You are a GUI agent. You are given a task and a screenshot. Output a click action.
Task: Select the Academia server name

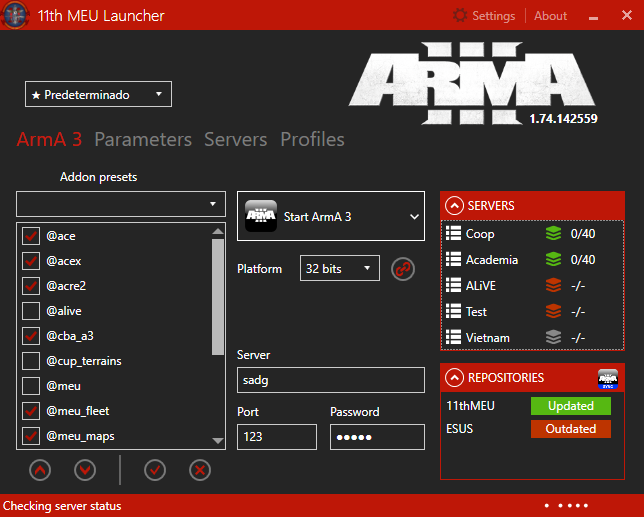click(492, 260)
